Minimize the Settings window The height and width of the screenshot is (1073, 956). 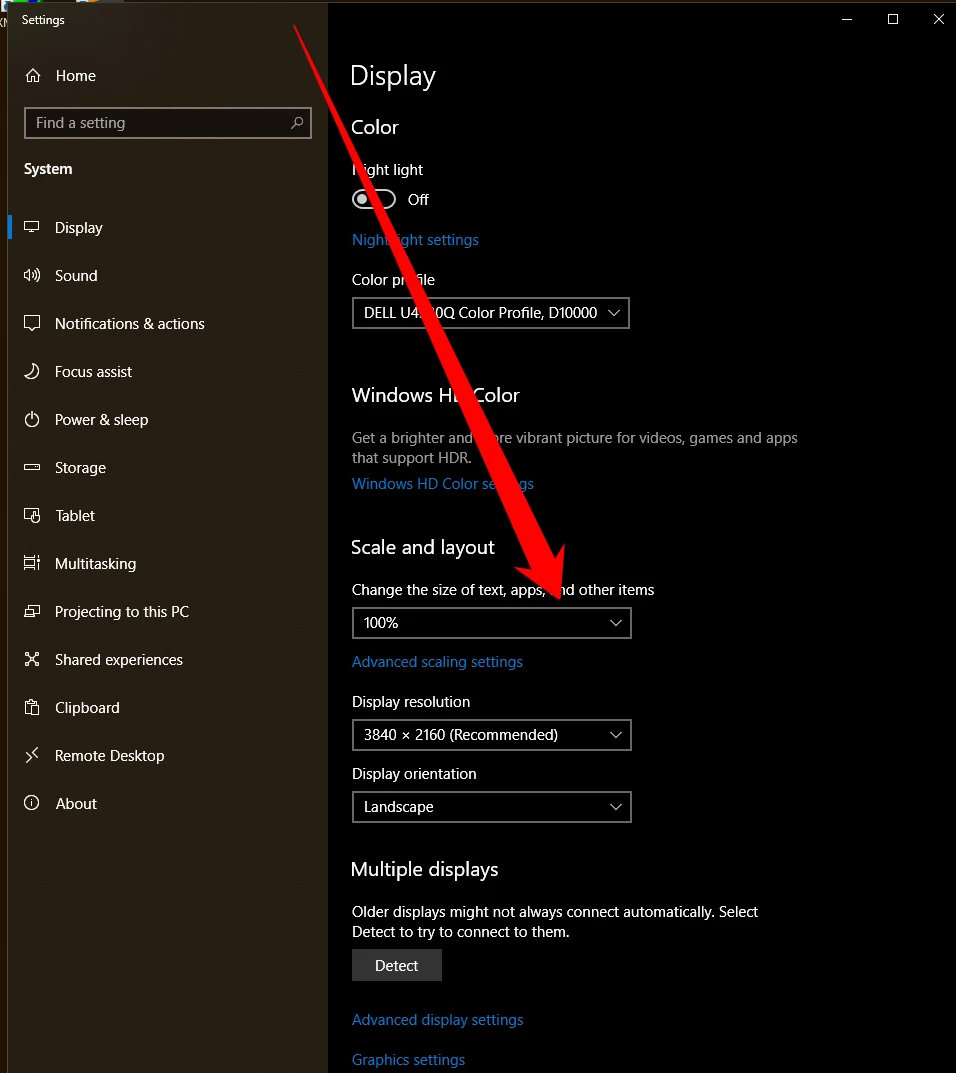847,19
